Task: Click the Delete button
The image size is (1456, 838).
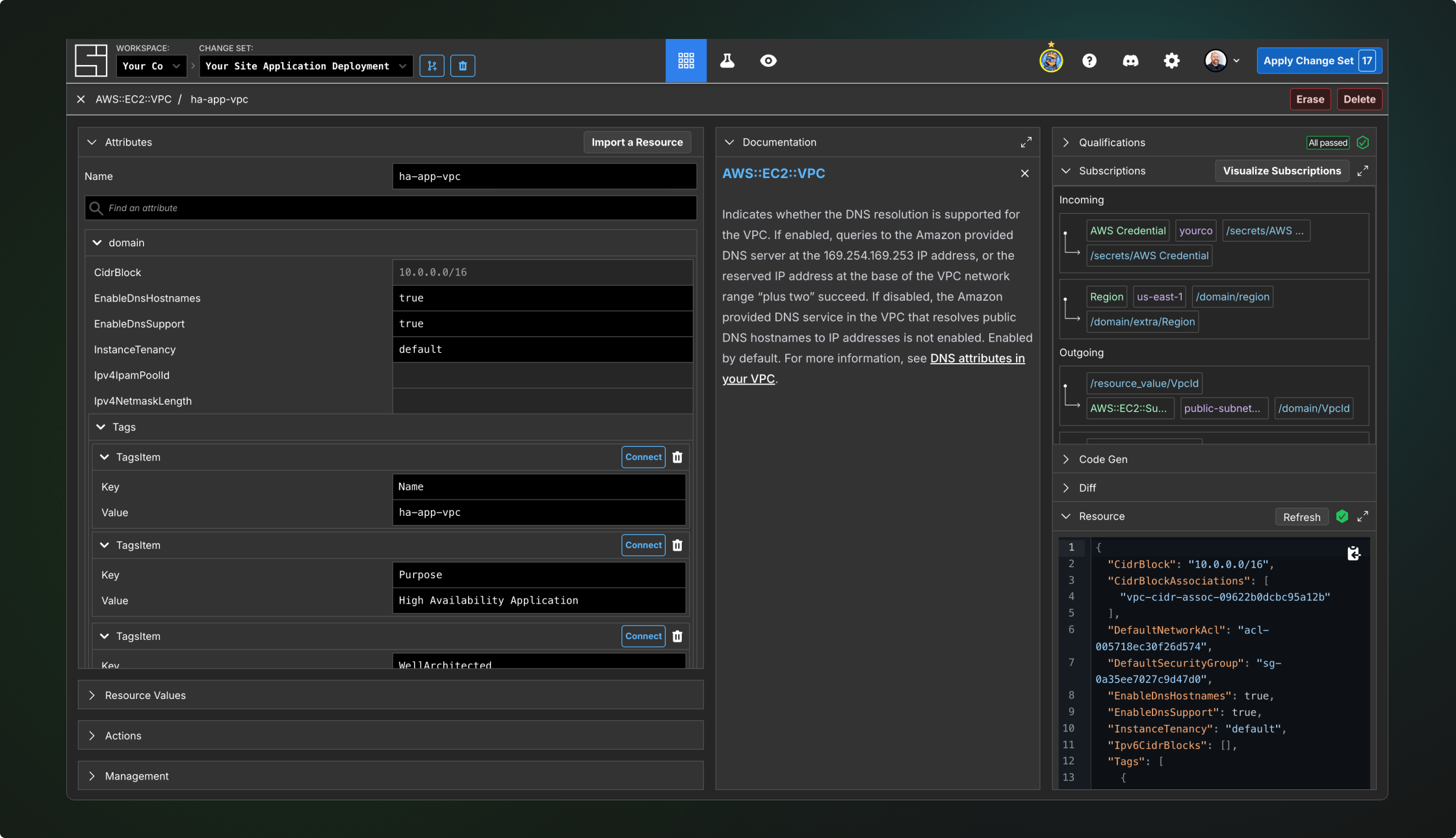Action: (1359, 99)
